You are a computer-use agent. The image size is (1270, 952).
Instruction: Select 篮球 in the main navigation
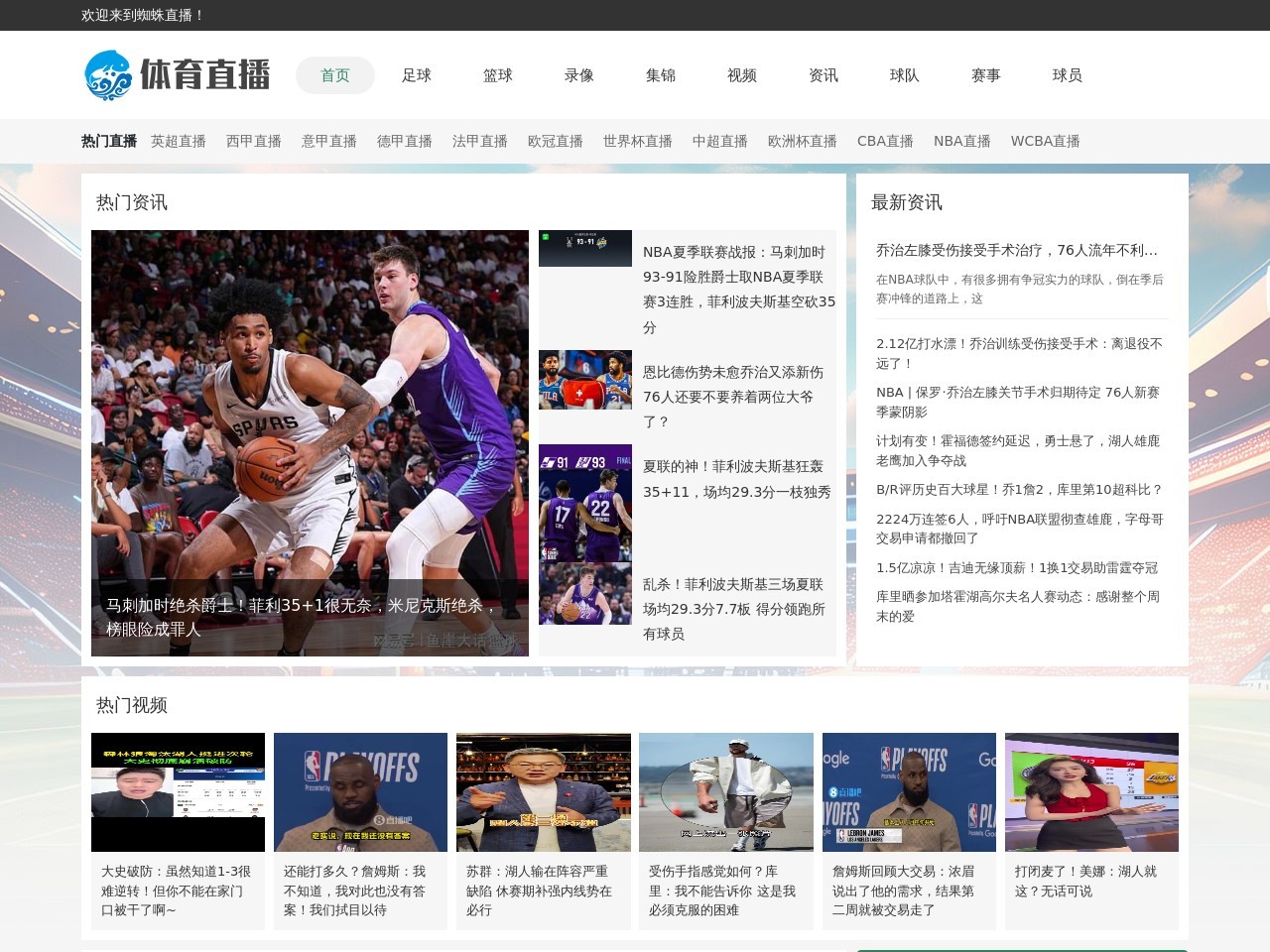pyautogui.click(x=498, y=75)
